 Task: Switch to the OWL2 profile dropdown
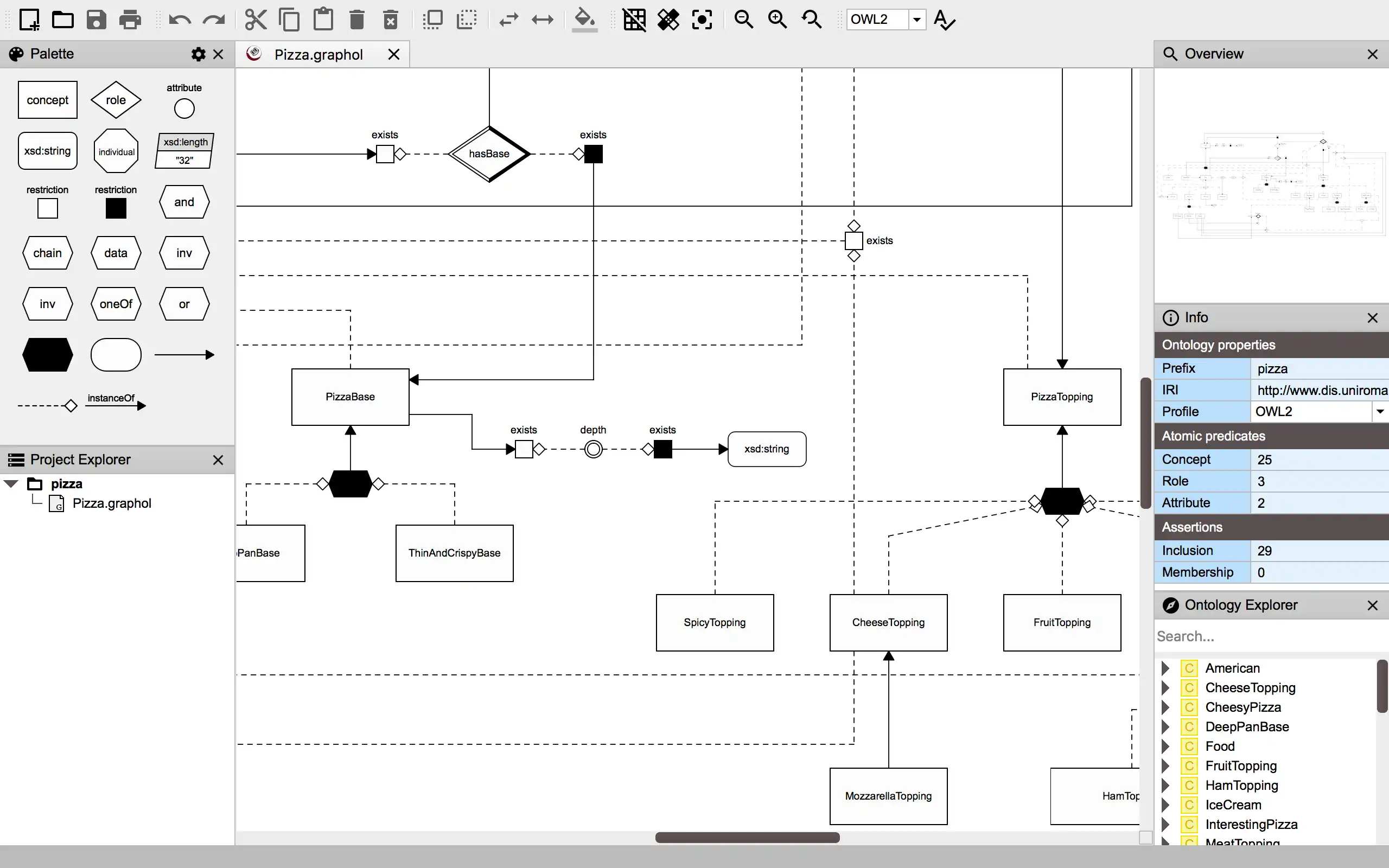(1380, 411)
